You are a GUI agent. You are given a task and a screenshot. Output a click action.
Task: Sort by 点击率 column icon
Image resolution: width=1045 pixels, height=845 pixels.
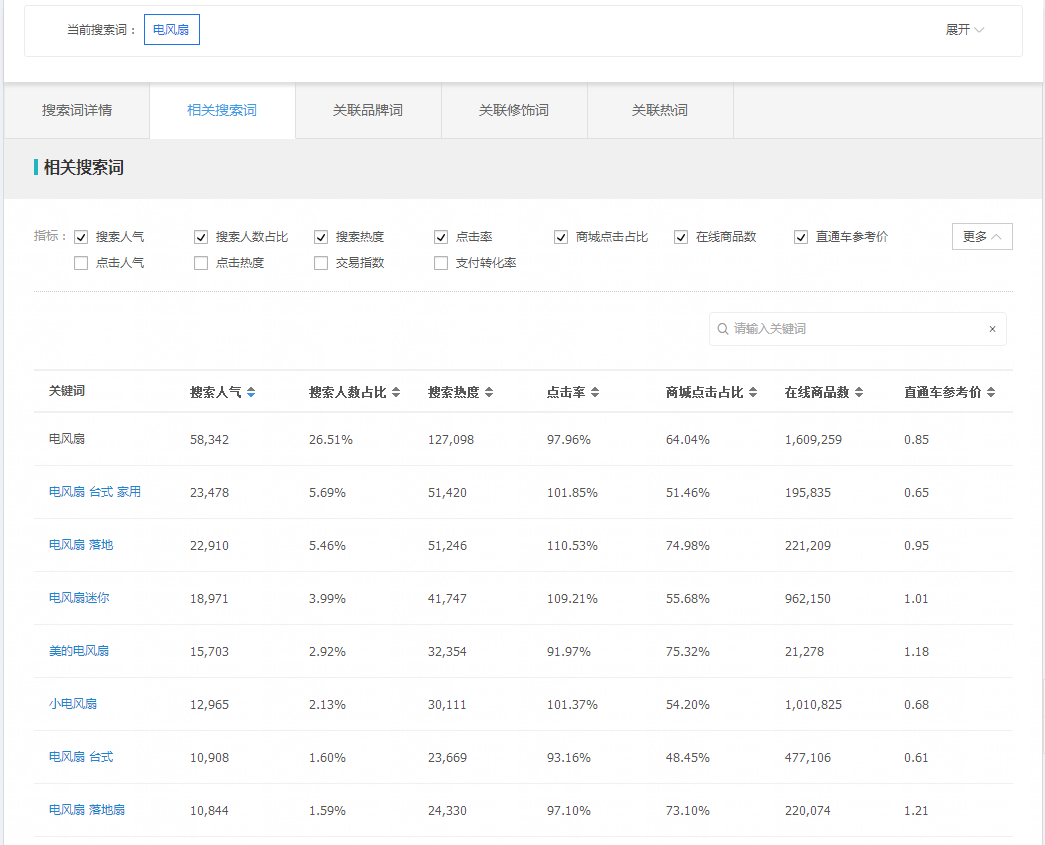(x=595, y=393)
